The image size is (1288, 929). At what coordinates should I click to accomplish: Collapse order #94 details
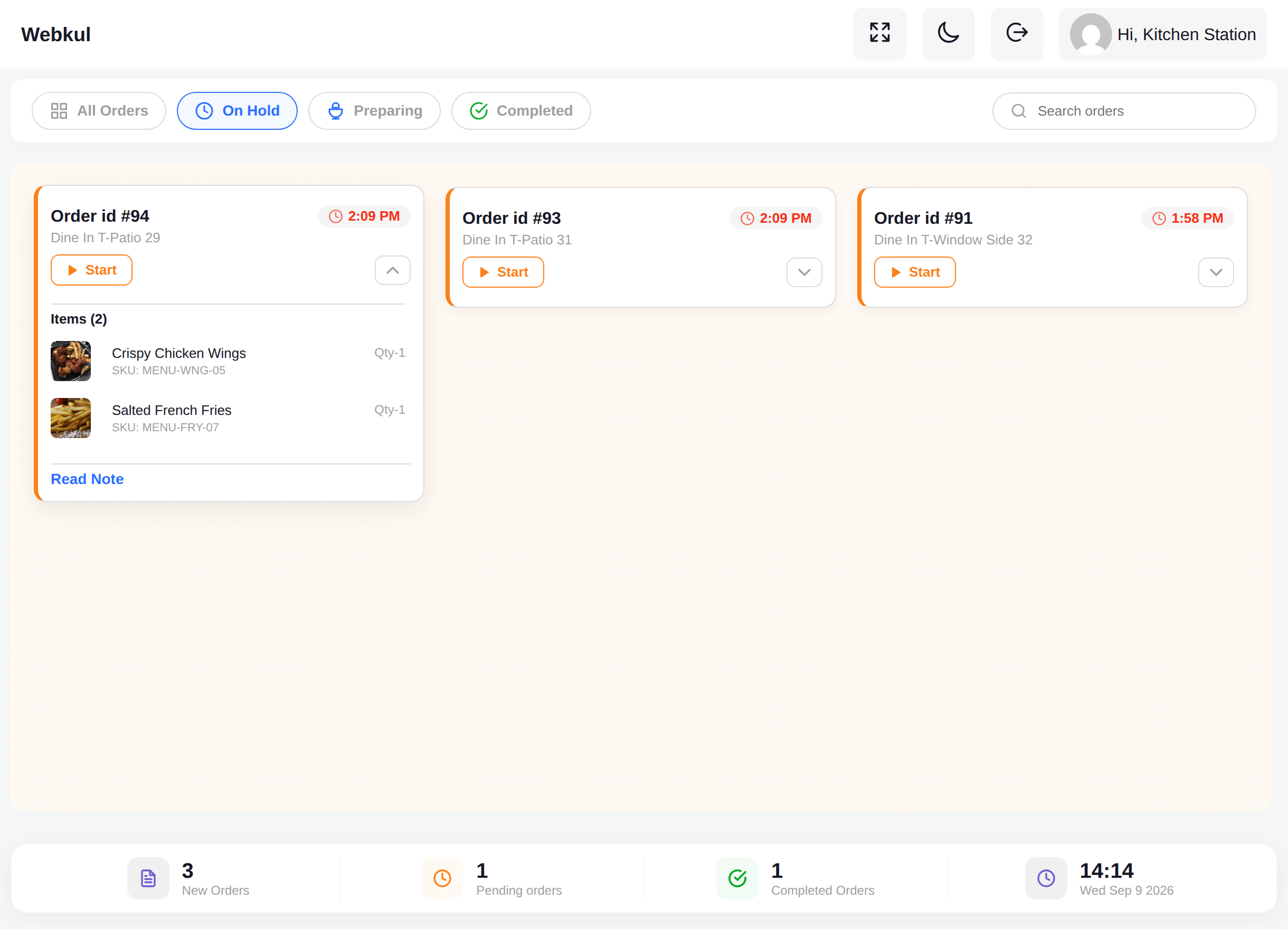click(x=392, y=270)
